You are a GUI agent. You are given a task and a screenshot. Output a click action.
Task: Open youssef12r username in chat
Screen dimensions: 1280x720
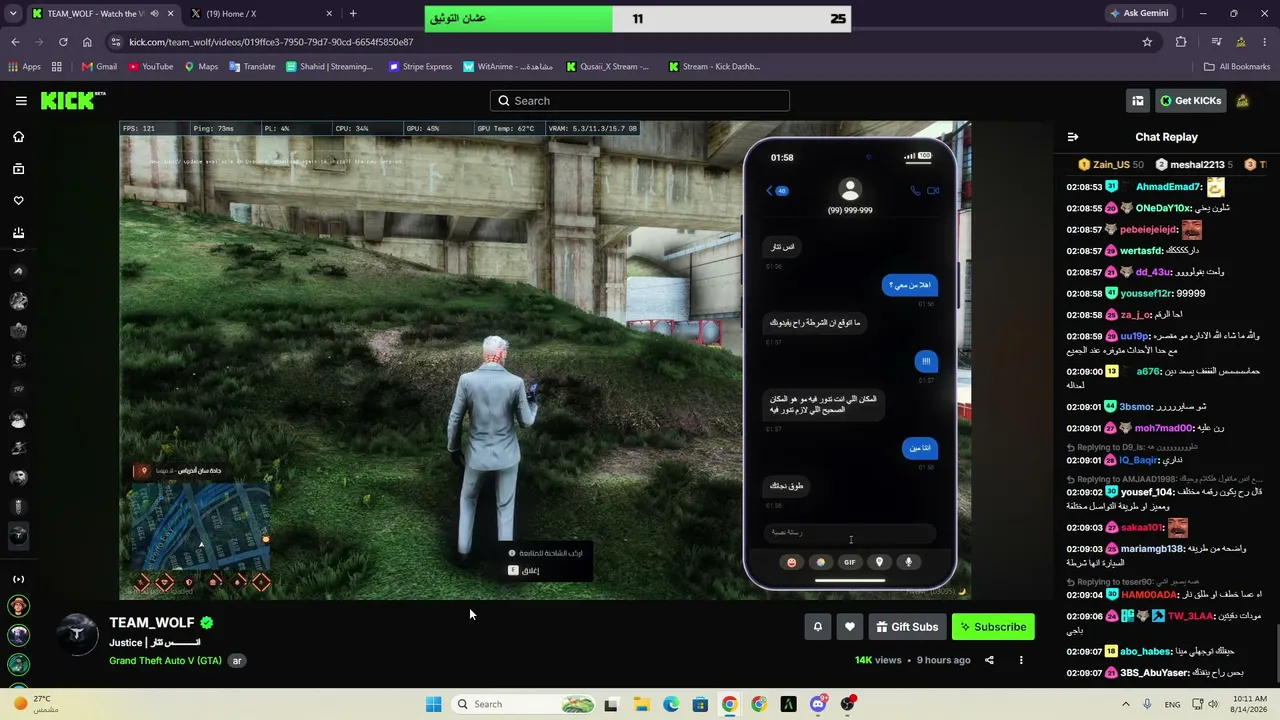(1145, 294)
